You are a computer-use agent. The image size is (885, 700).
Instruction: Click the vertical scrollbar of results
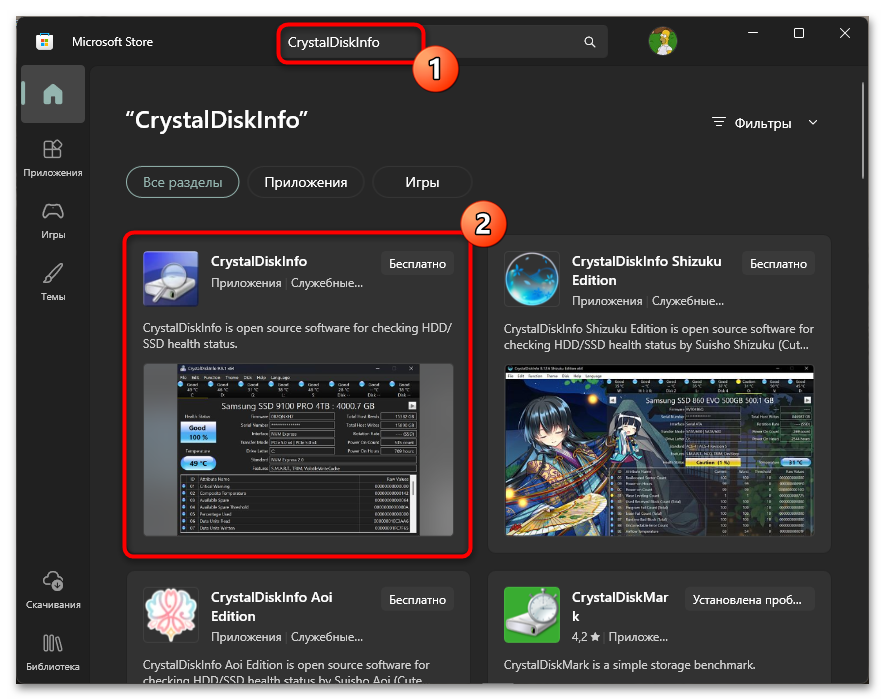[863, 131]
